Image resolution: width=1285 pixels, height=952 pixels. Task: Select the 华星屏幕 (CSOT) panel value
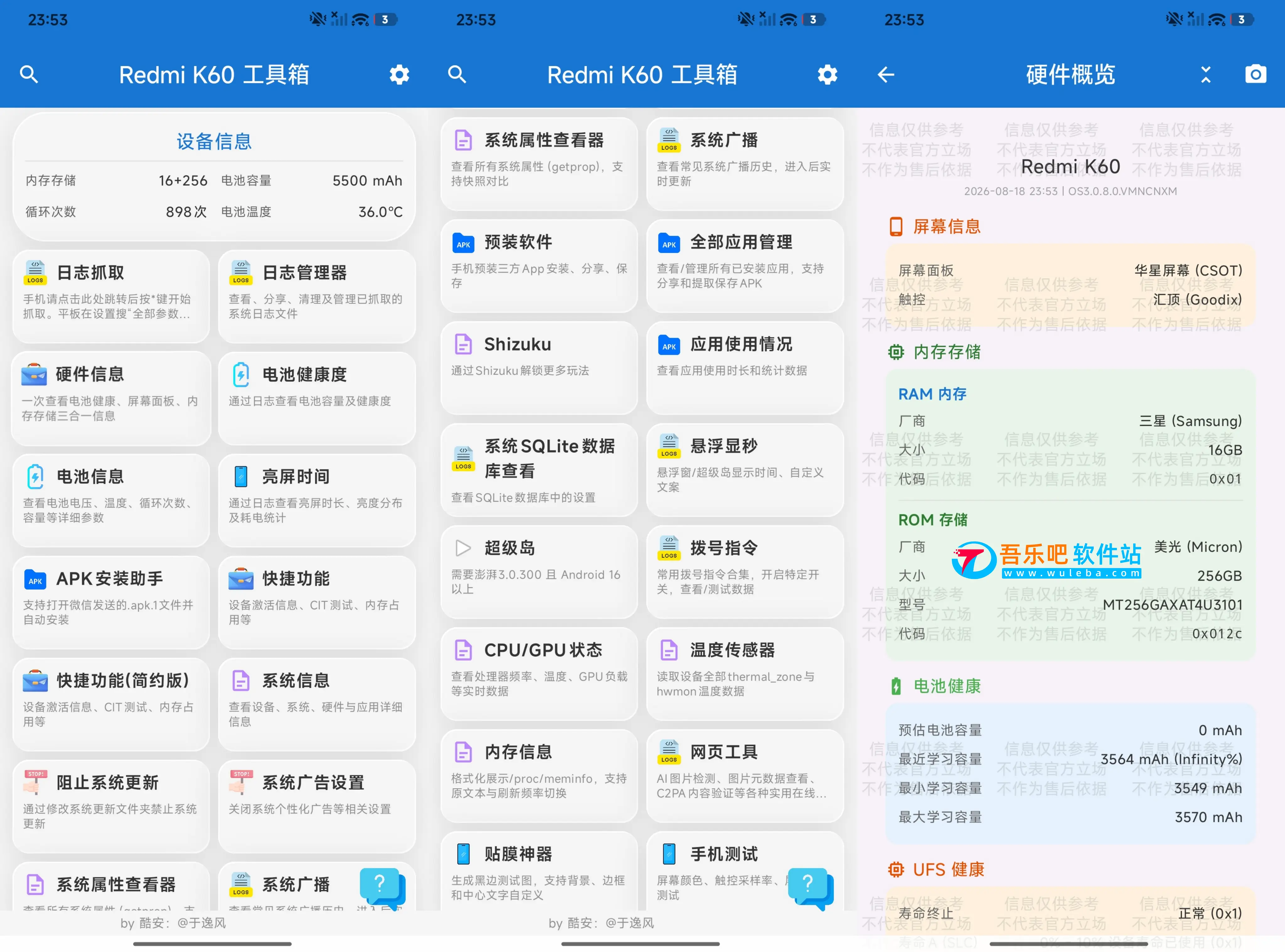click(1188, 270)
